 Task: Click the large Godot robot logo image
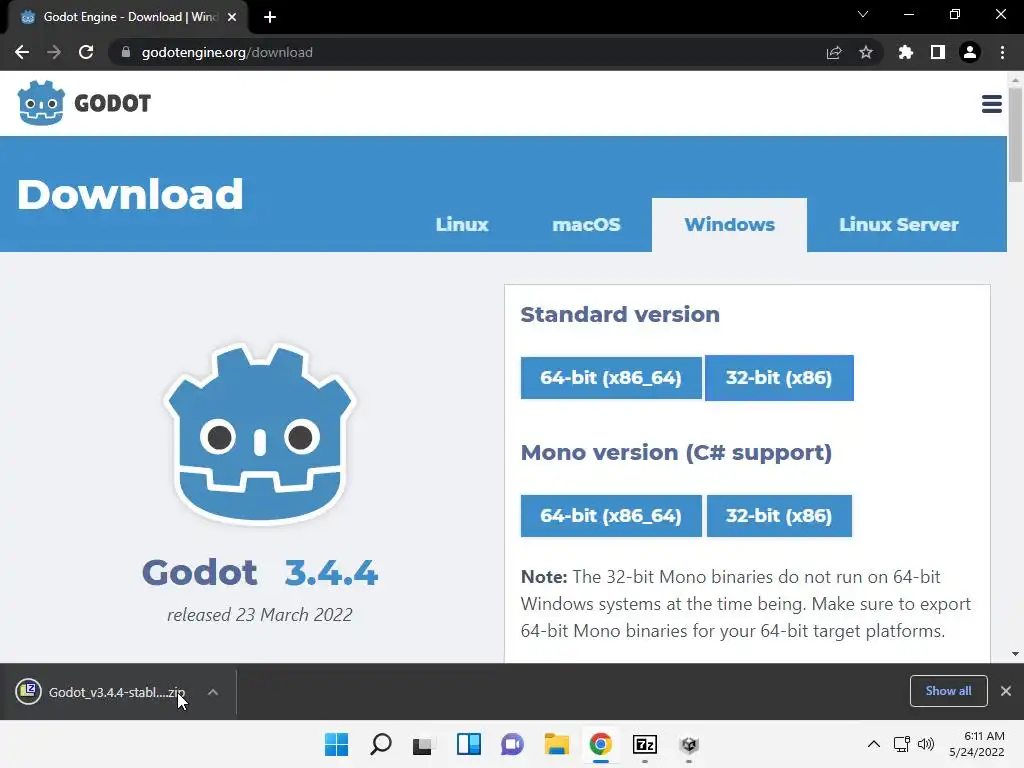(x=260, y=434)
